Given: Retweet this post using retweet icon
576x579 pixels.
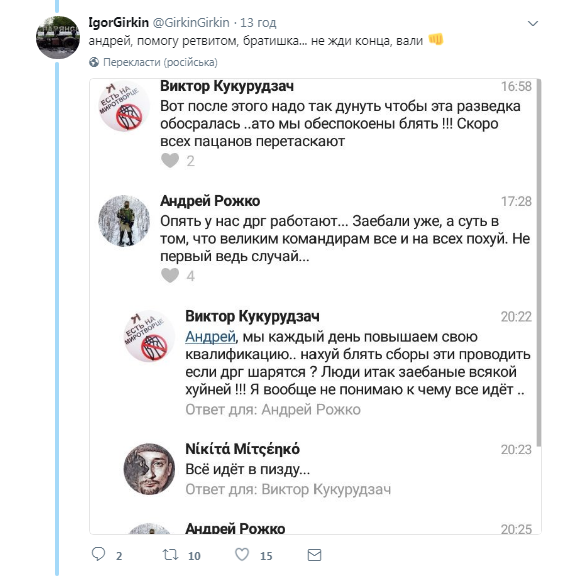Looking at the screenshot, I should (x=171, y=555).
